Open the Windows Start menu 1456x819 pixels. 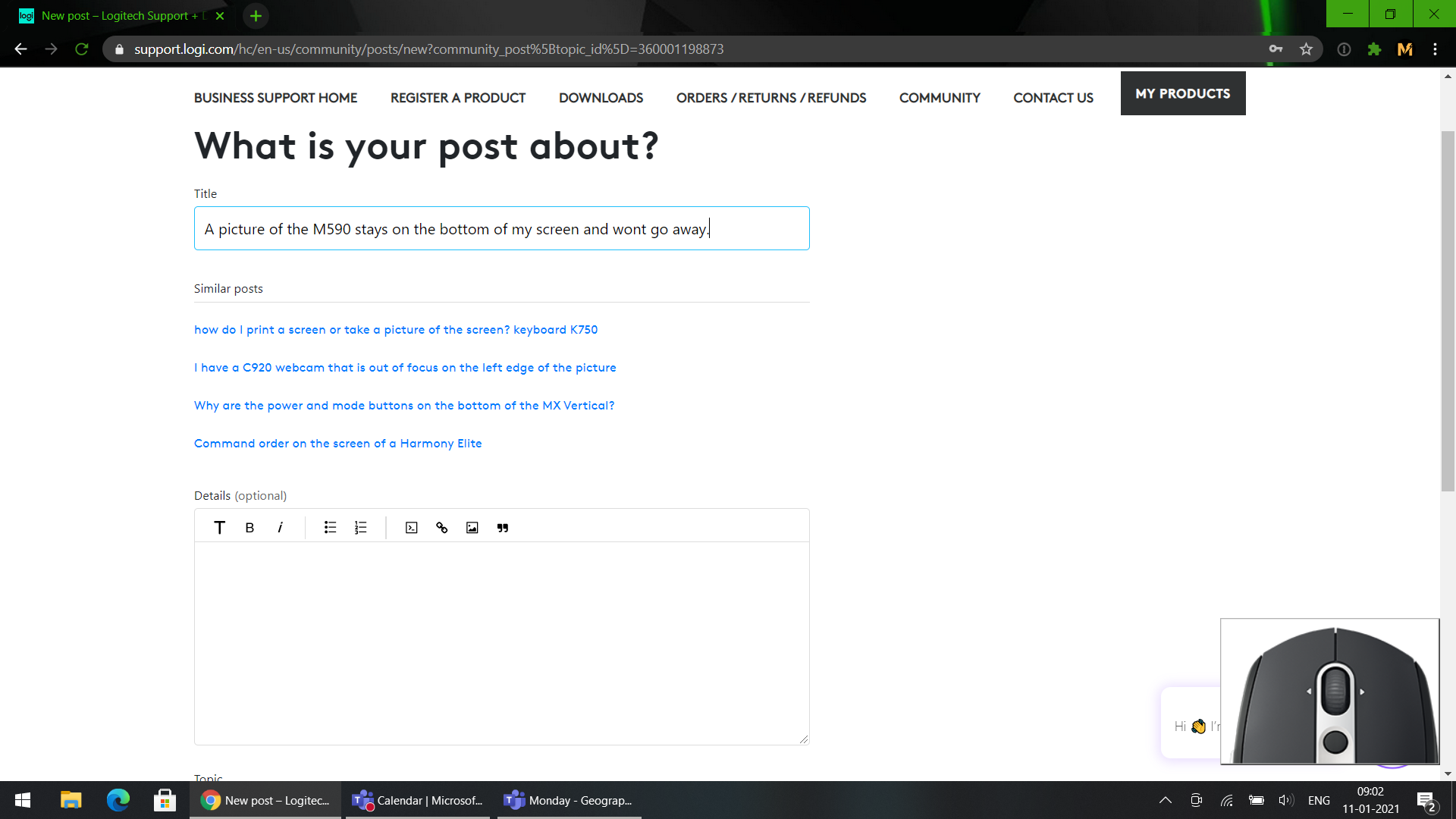(23, 800)
